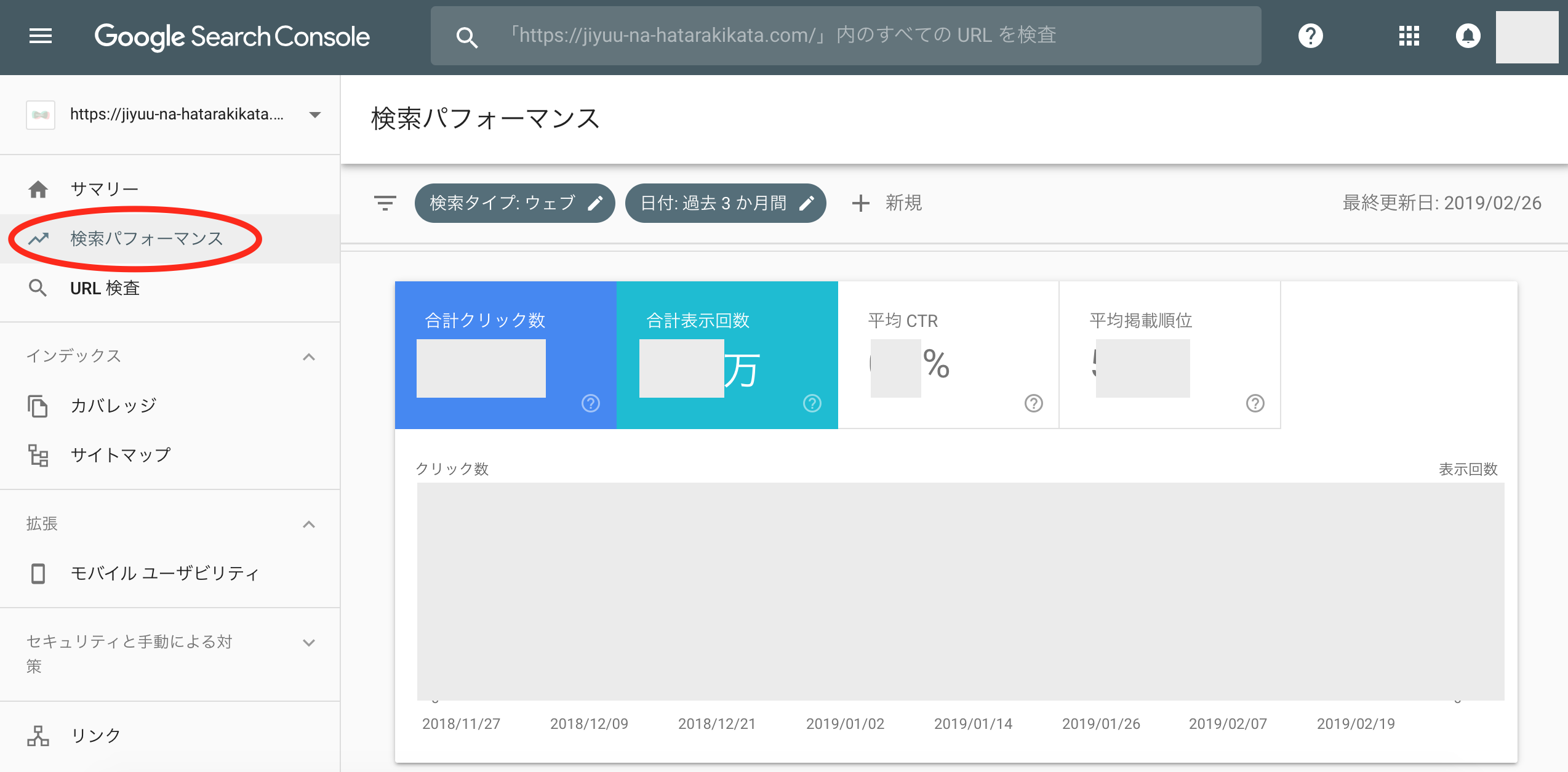Click the filter lines icon in filter bar
1568x772 pixels.
(x=385, y=203)
